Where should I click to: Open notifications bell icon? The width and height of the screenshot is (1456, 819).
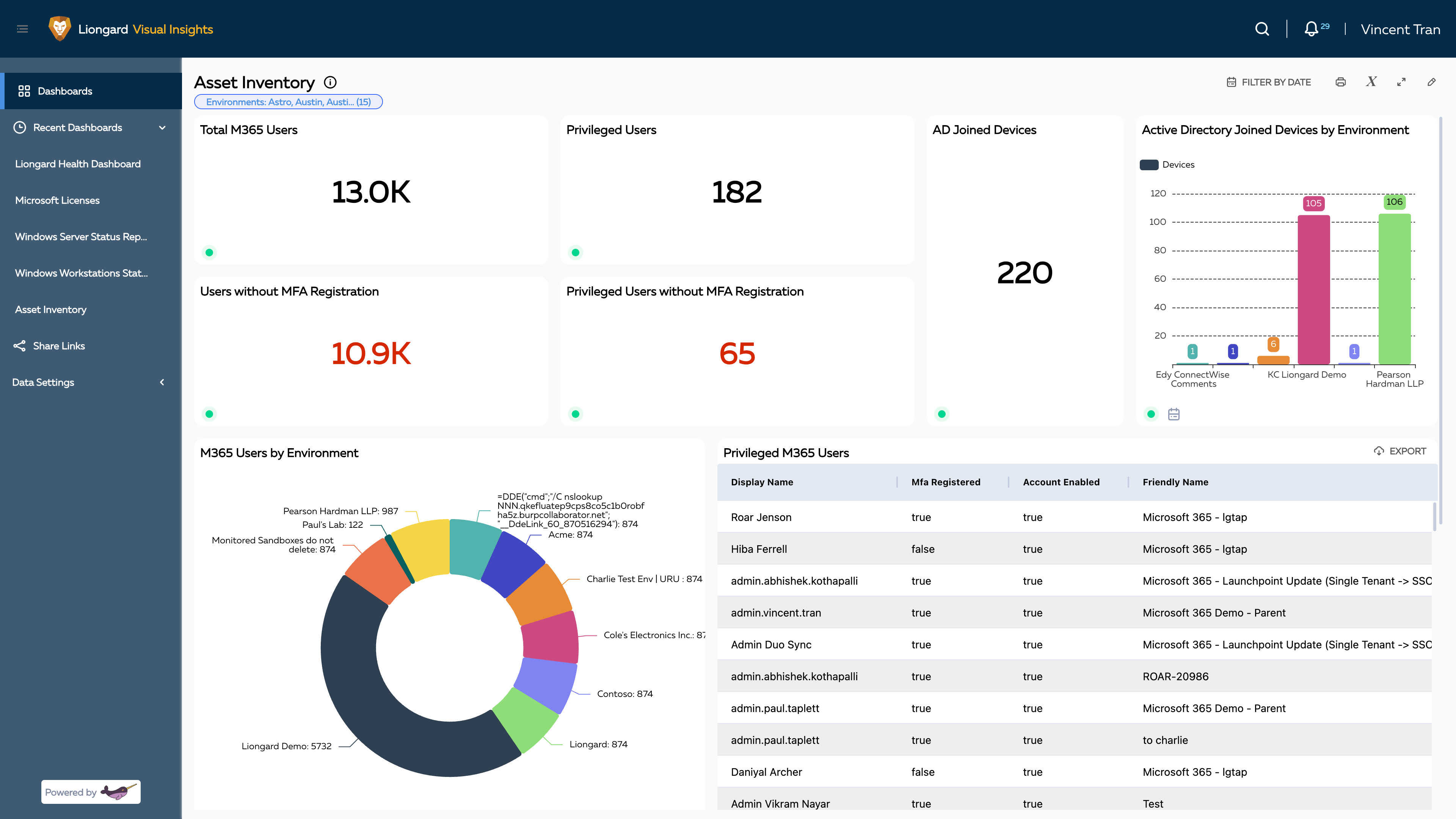(x=1311, y=29)
